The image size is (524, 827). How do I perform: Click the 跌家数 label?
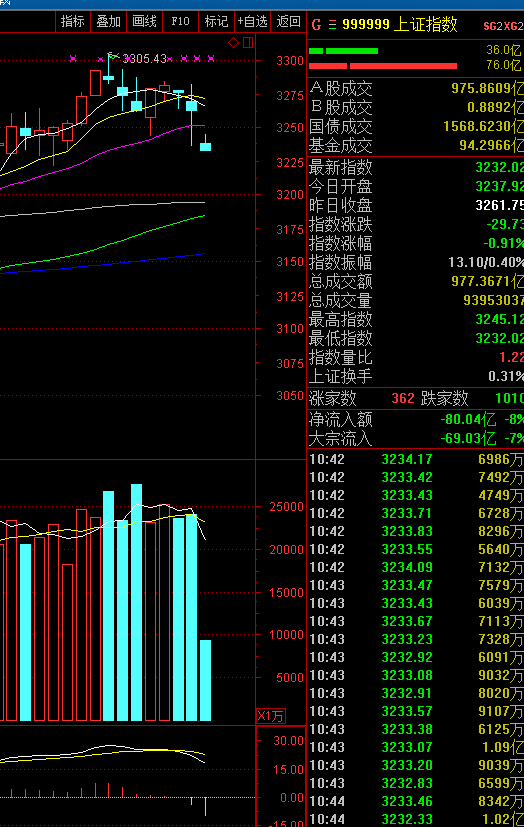click(x=444, y=398)
